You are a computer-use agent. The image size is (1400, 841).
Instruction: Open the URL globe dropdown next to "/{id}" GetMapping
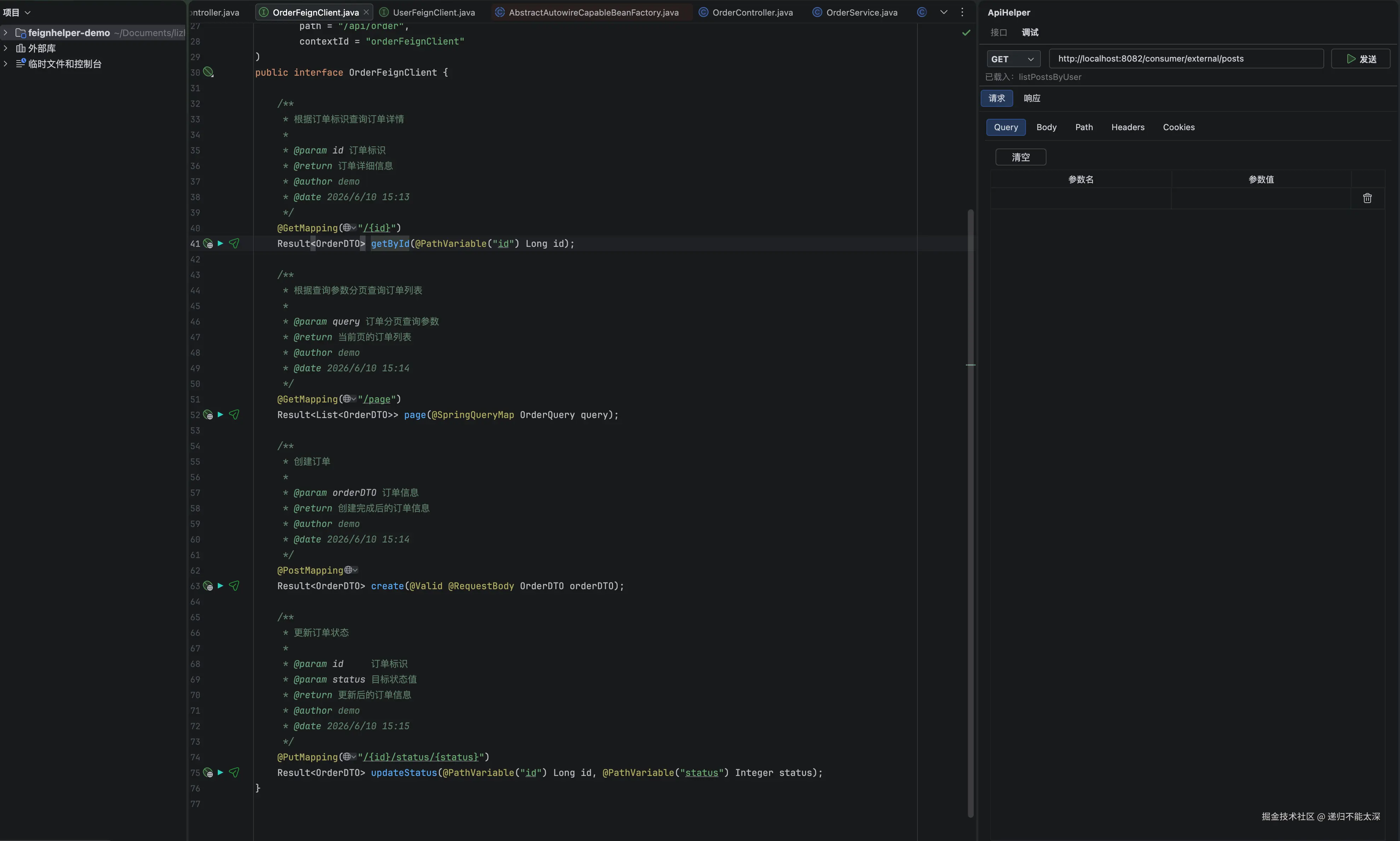[349, 228]
